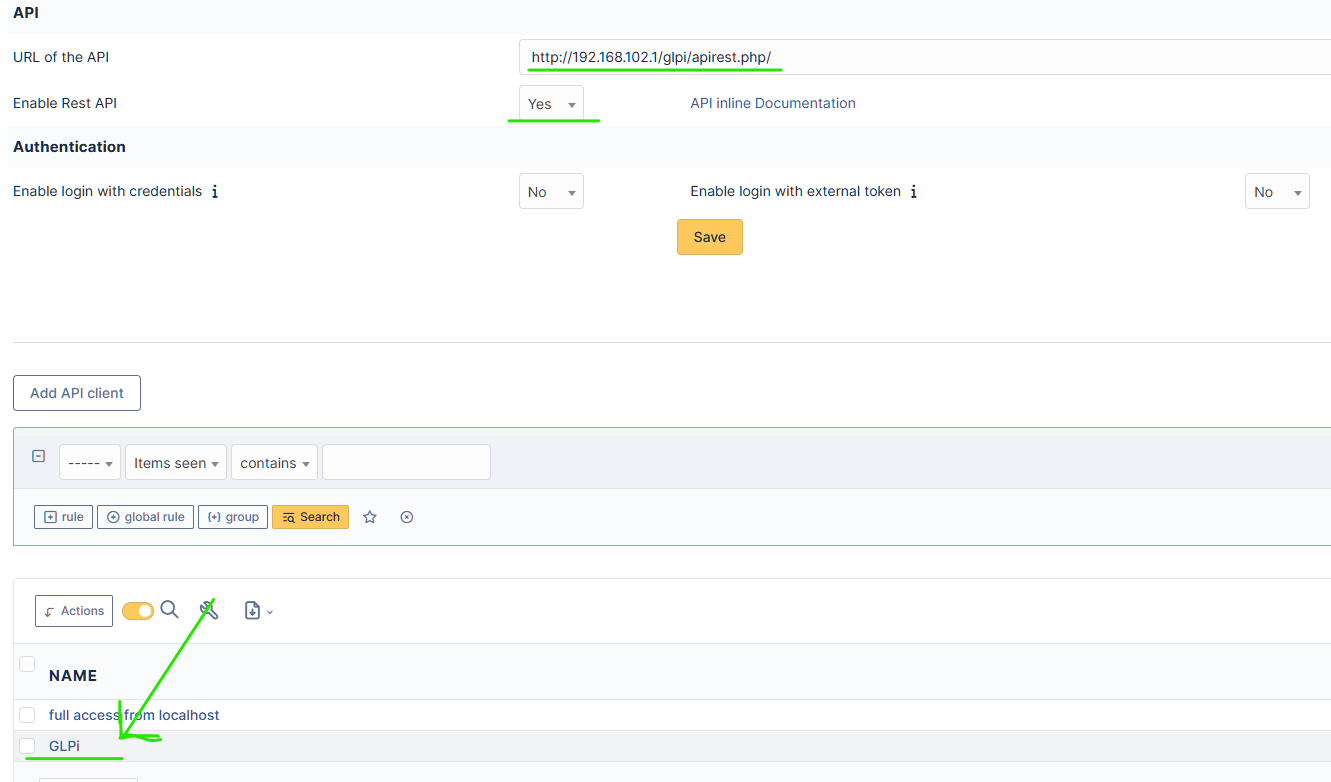Viewport: 1331px width, 782px height.
Task: Open API inline Documentation link
Action: point(773,103)
